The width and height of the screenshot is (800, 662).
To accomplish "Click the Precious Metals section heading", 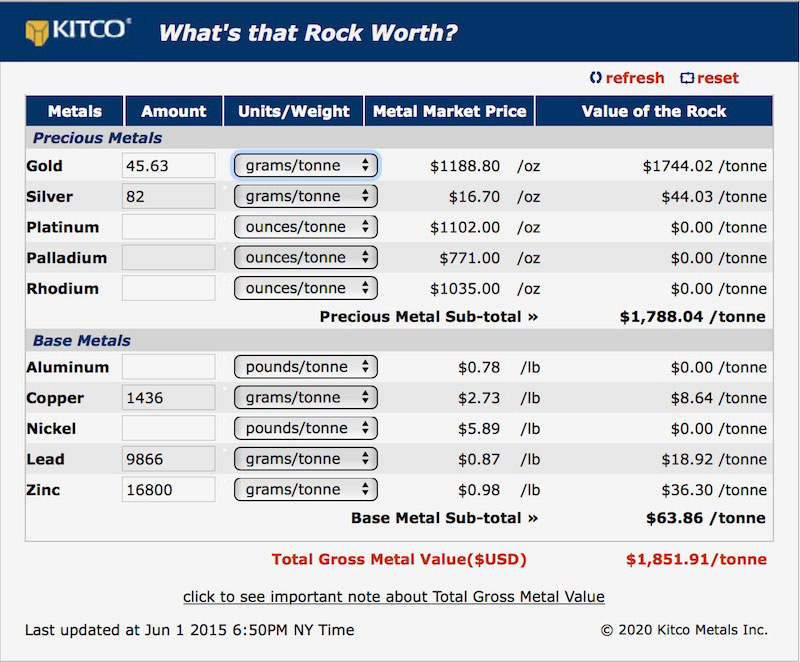I will [x=97, y=138].
